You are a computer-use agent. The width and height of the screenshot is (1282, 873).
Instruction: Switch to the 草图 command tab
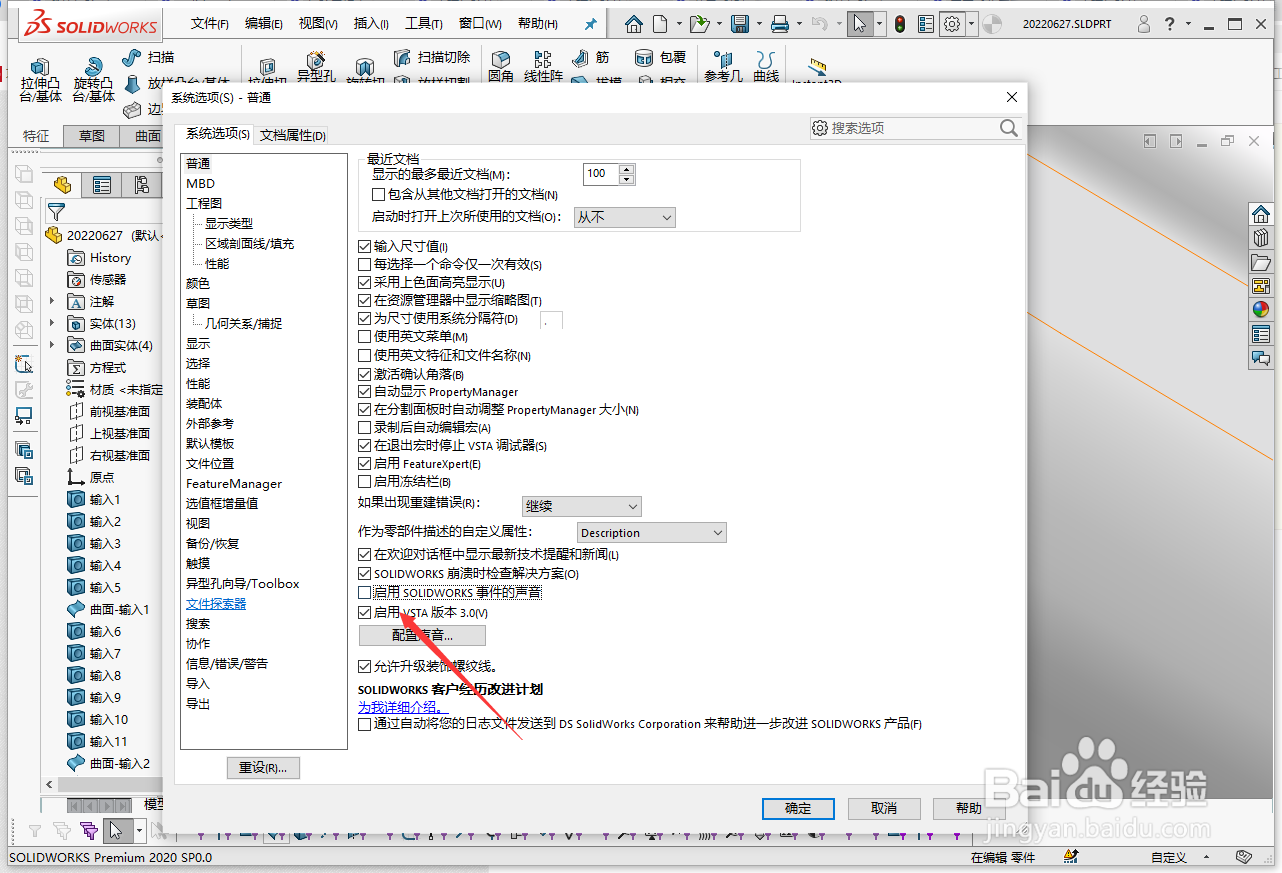click(92, 136)
